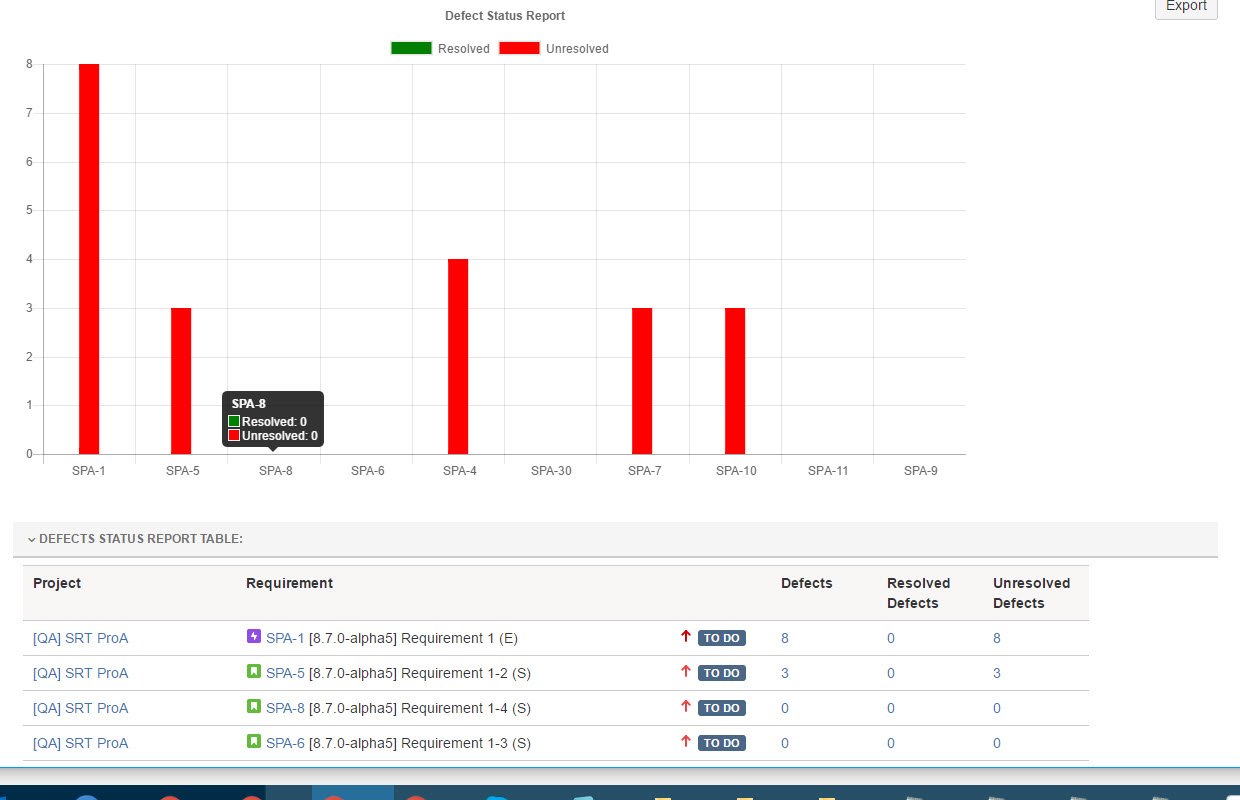The width and height of the screenshot is (1240, 800).
Task: Collapse the Defects Status Report Table section
Action: pyautogui.click(x=32, y=539)
